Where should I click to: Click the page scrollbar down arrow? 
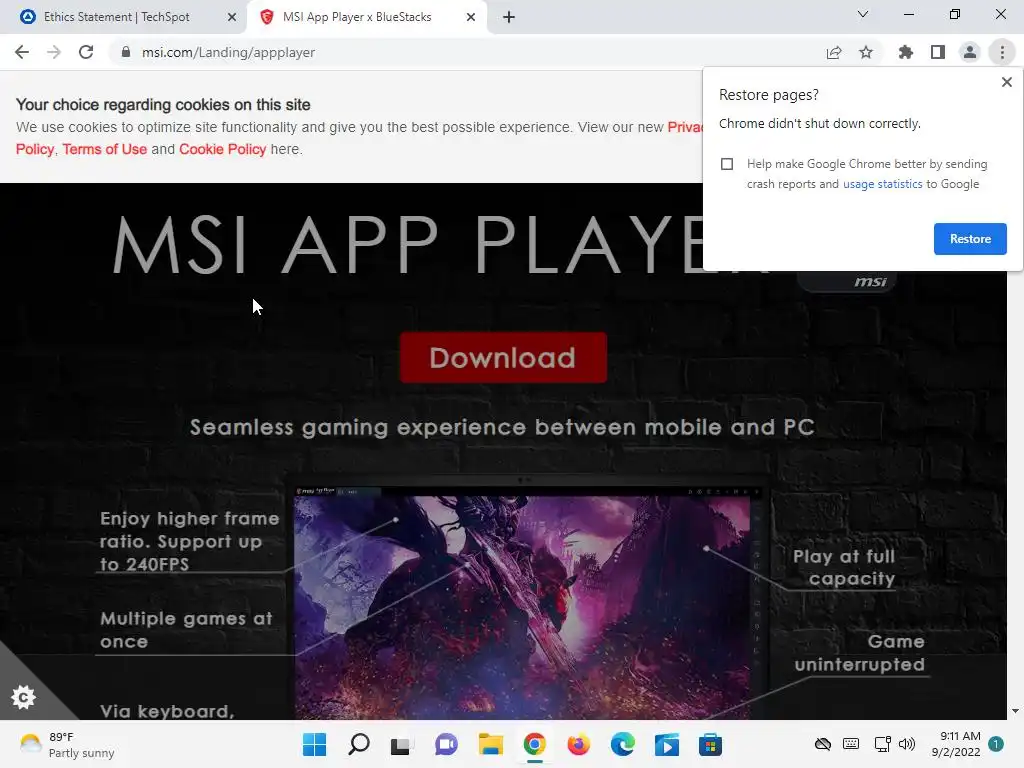(1015, 711)
